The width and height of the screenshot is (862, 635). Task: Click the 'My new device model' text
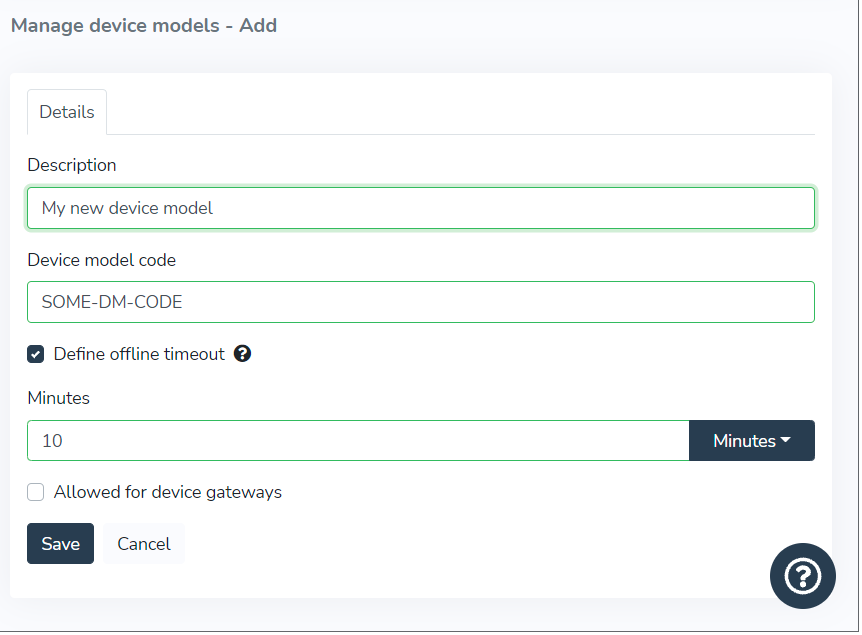pos(128,208)
